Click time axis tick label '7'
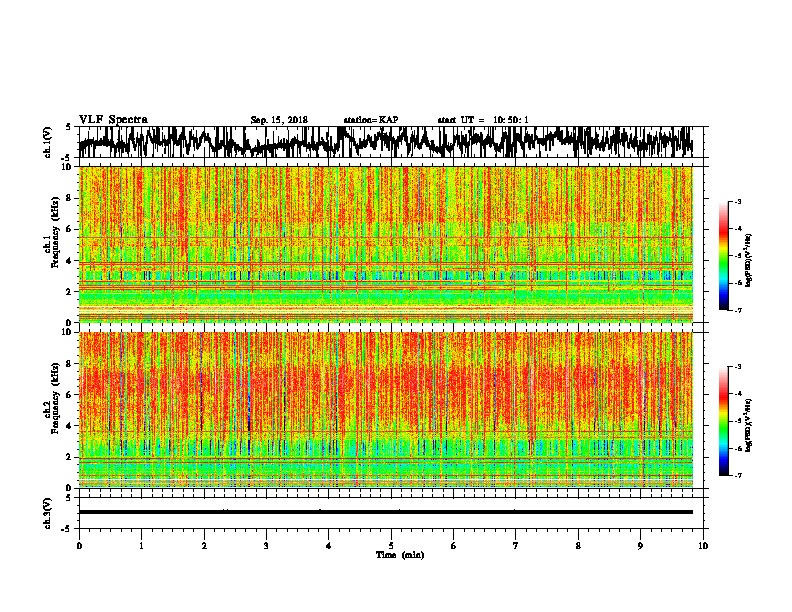Viewport: 792px width, 612px height. point(516,546)
